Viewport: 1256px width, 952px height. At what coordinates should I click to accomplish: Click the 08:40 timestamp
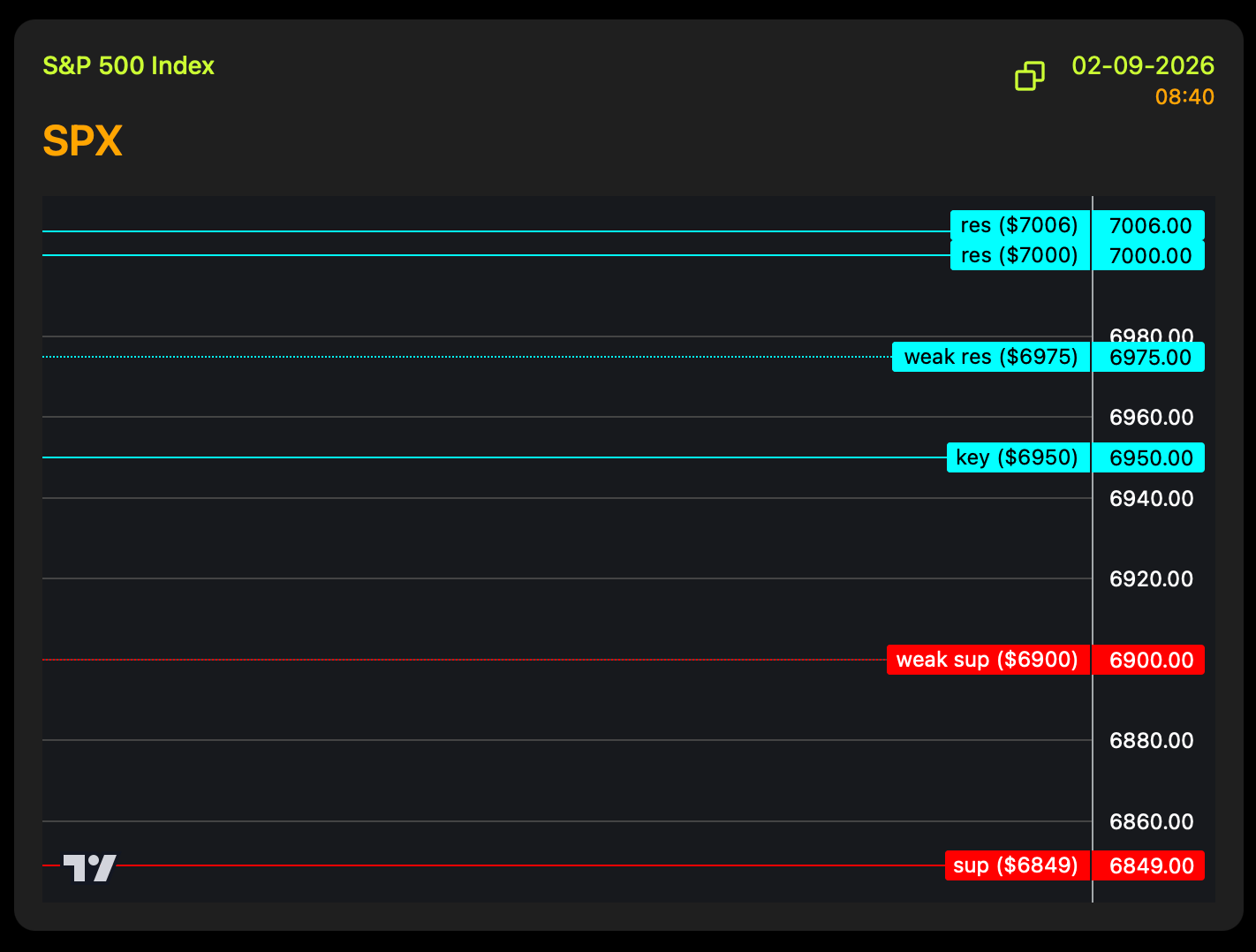(x=1184, y=97)
